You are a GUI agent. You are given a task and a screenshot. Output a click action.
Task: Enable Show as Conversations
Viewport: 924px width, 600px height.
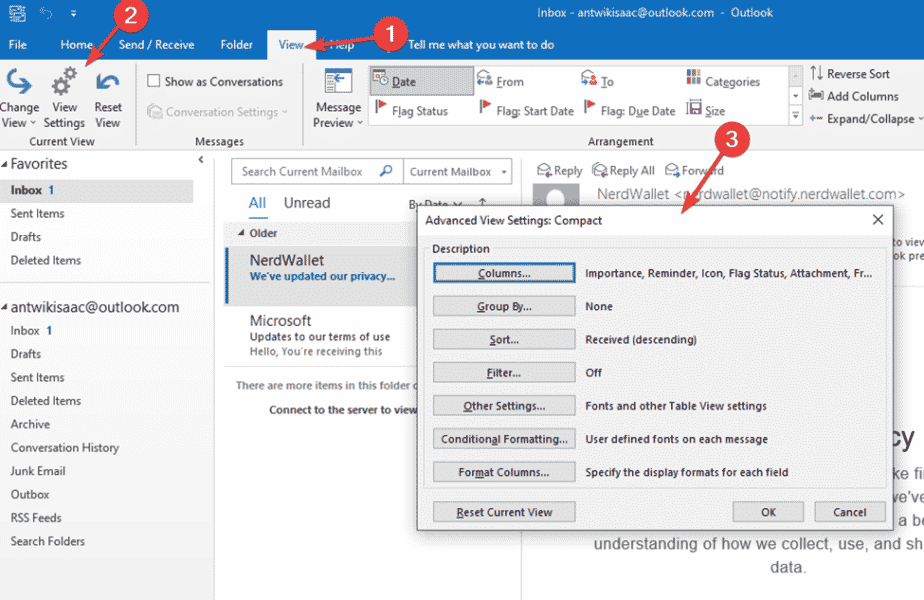156,81
